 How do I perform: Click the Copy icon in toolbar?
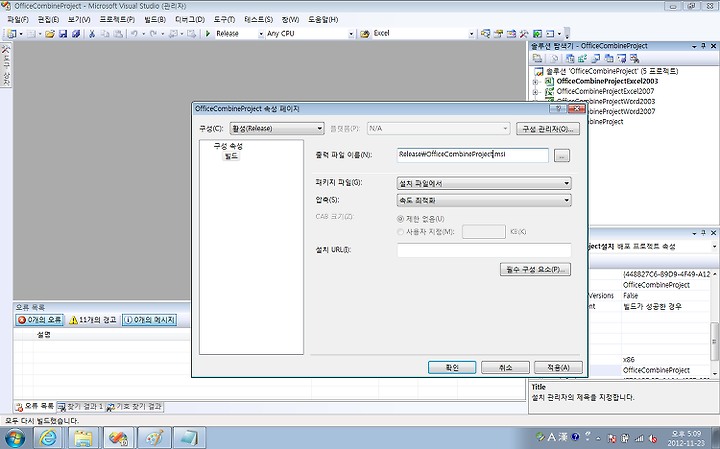(105, 34)
